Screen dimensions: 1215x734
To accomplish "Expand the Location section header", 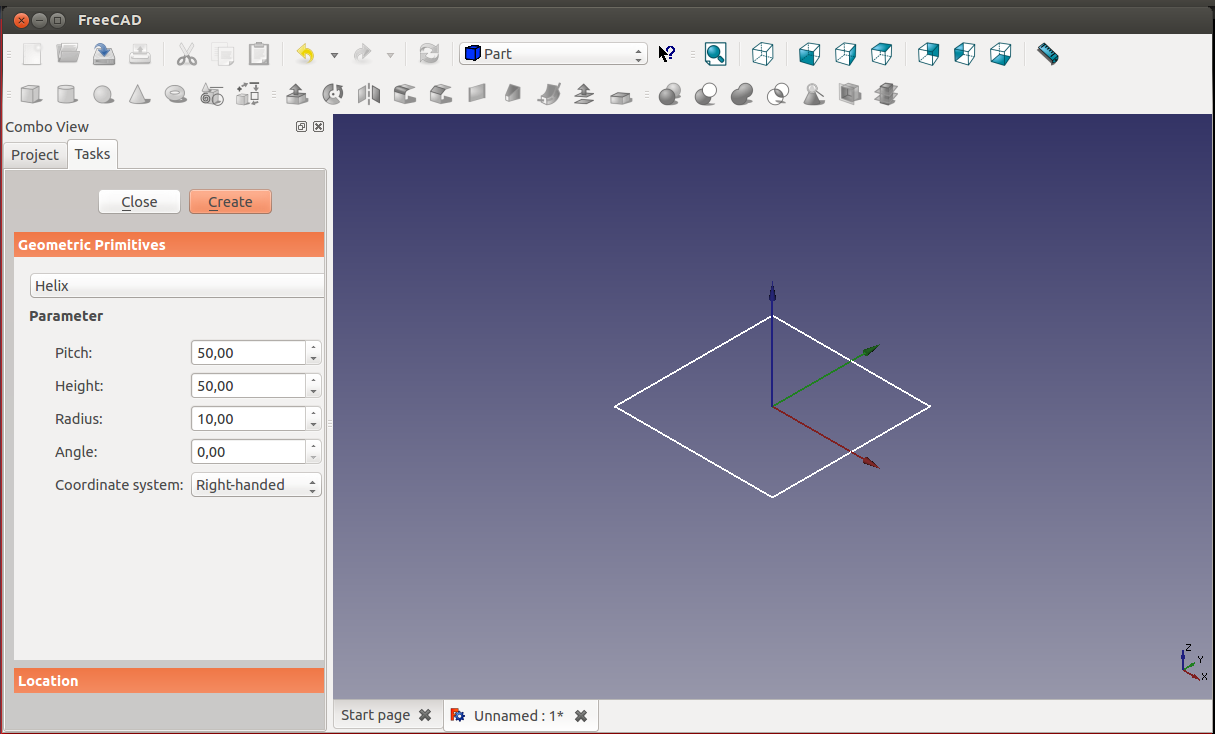I will tap(169, 681).
